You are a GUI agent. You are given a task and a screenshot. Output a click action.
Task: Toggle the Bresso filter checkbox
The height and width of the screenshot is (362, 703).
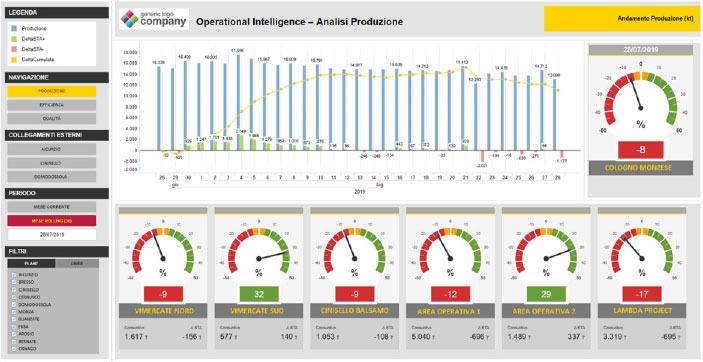click(13, 282)
